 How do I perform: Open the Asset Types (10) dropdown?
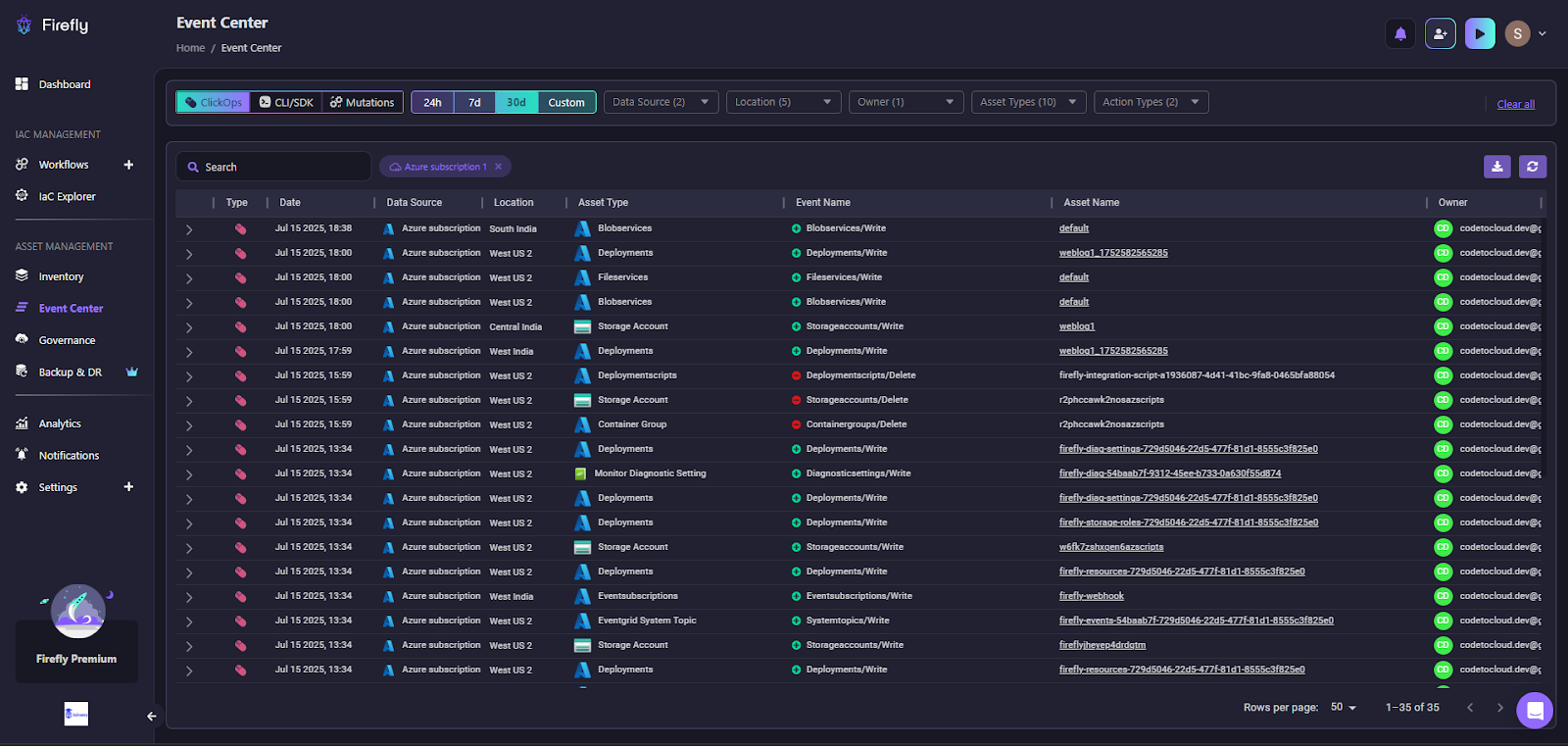[1029, 102]
